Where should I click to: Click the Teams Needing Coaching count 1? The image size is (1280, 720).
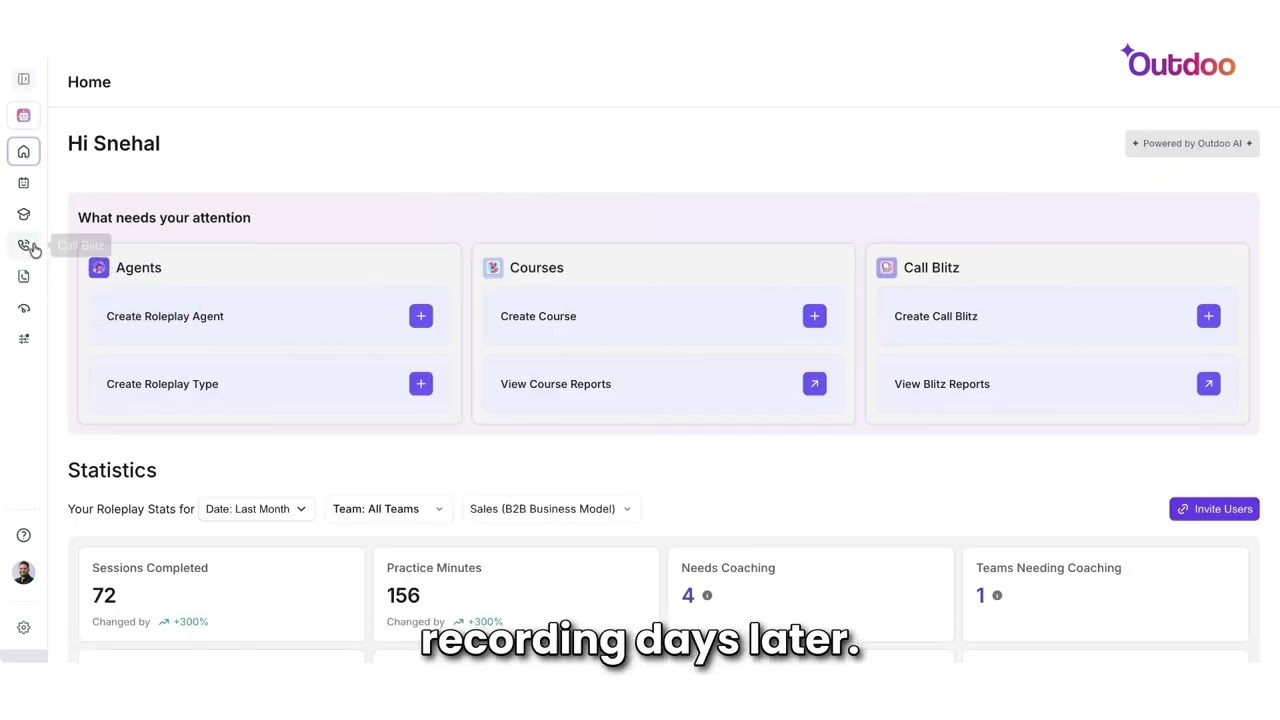(981, 596)
